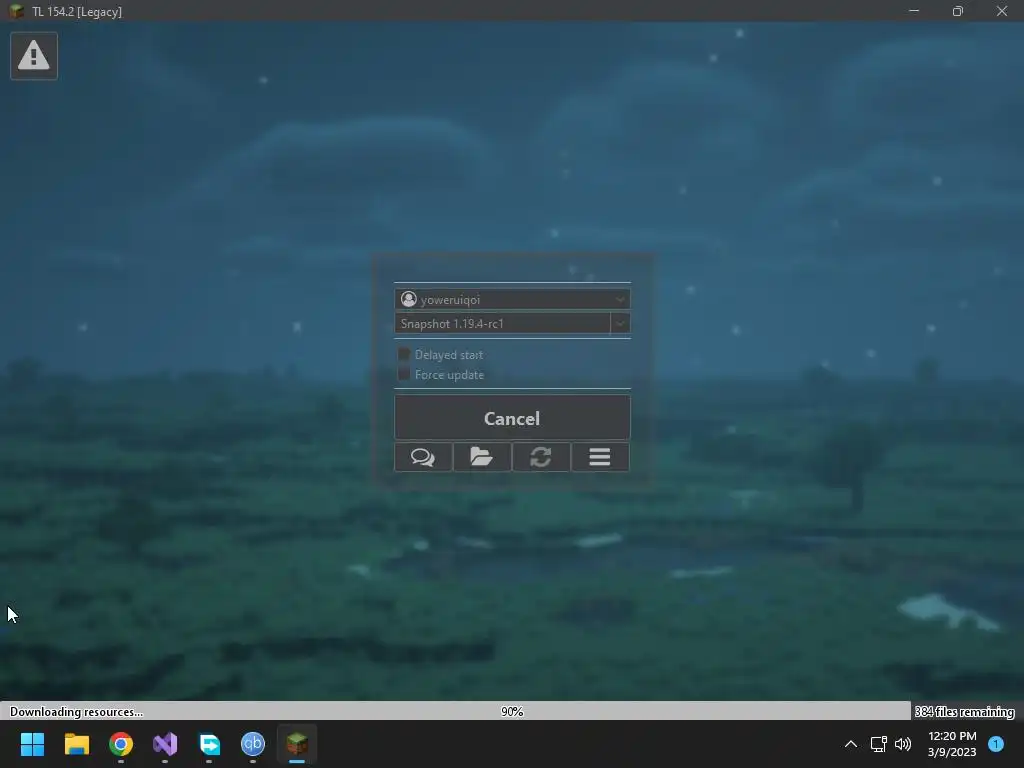Open the notification count badge
This screenshot has height=768, width=1024.
coord(996,744)
